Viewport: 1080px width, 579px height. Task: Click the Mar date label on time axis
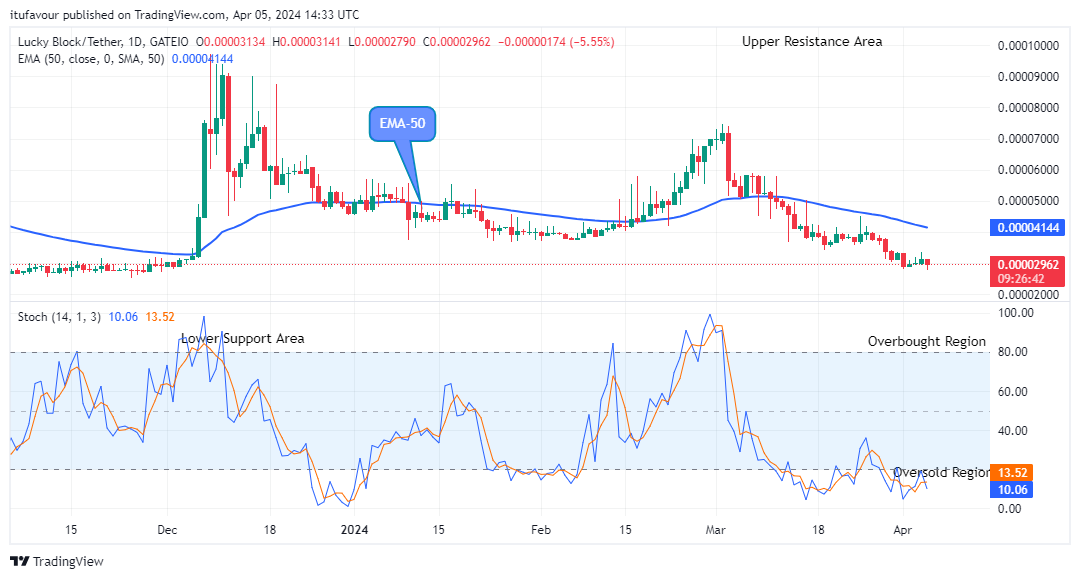click(716, 530)
